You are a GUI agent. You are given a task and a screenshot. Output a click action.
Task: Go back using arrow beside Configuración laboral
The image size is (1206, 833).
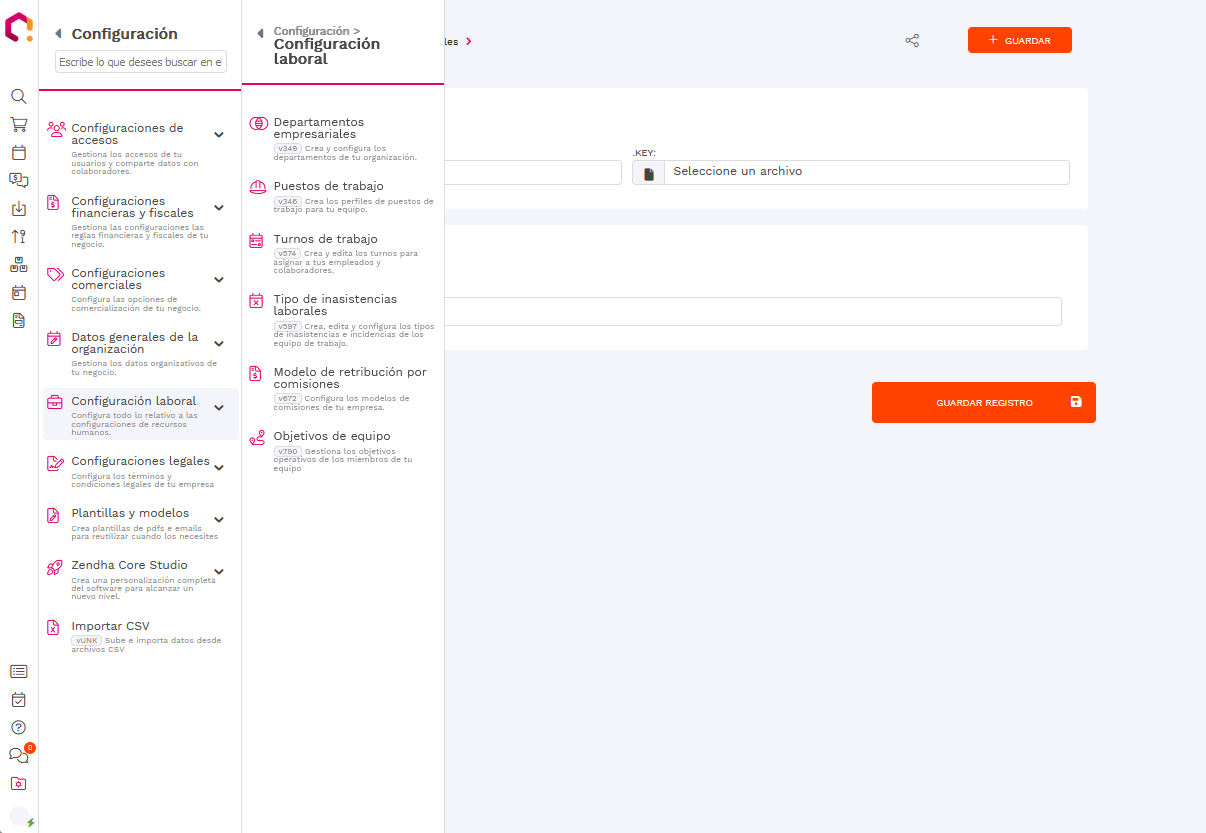pyautogui.click(x=260, y=33)
